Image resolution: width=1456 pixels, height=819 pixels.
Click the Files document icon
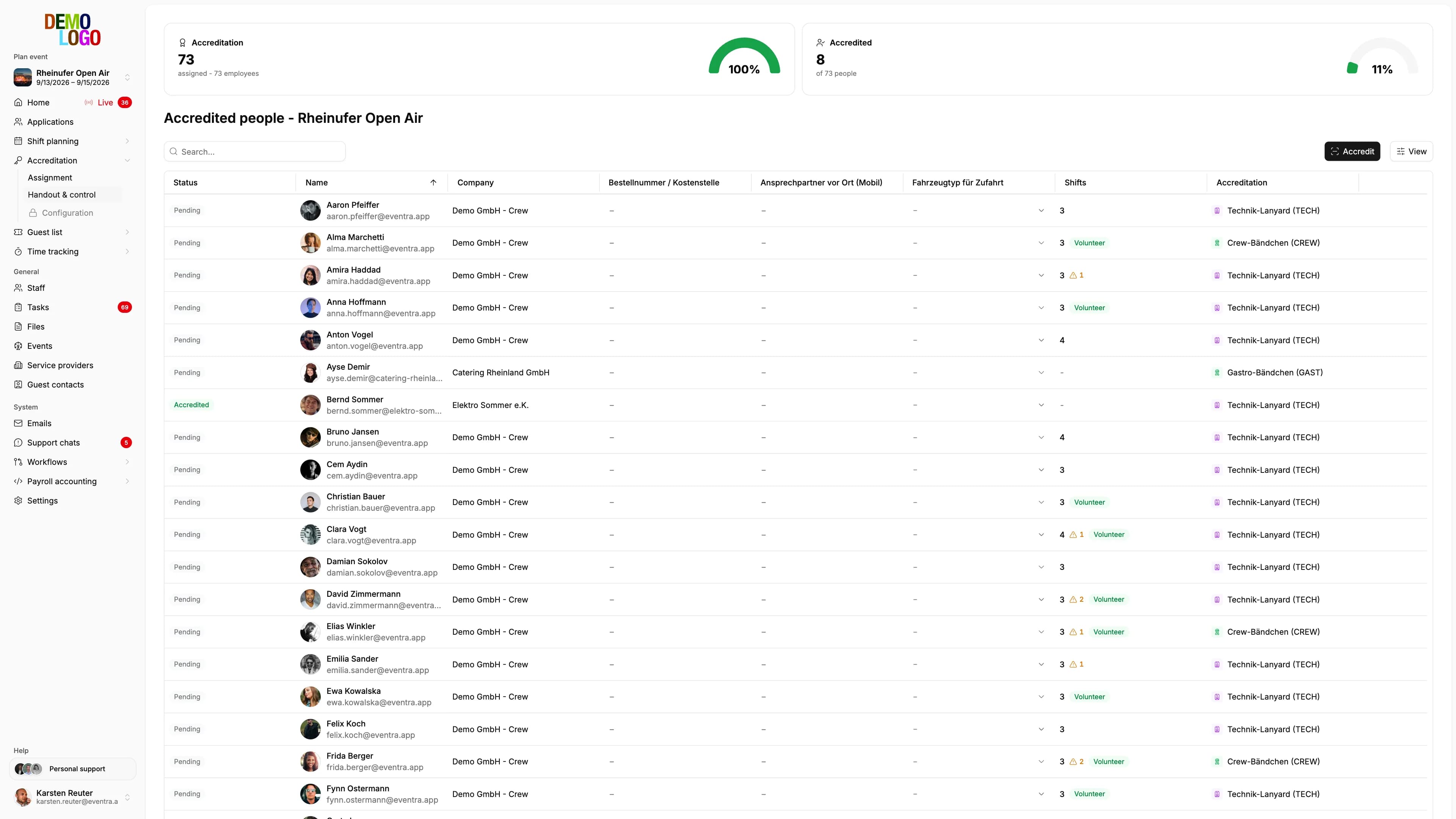click(x=18, y=326)
